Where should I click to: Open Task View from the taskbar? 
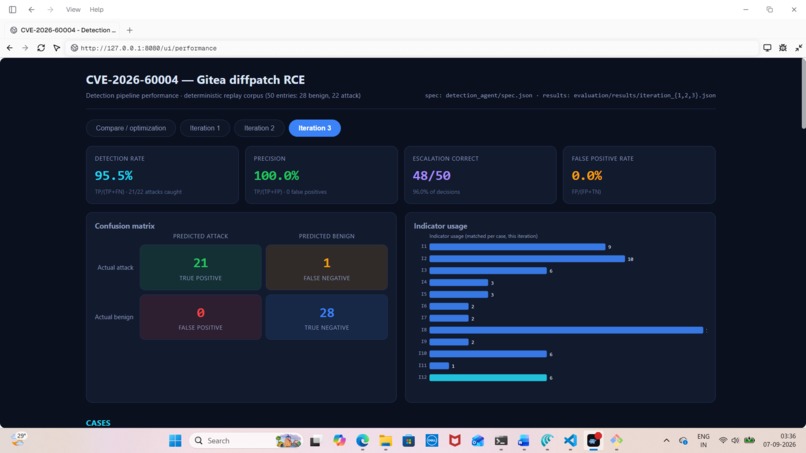tap(315, 441)
